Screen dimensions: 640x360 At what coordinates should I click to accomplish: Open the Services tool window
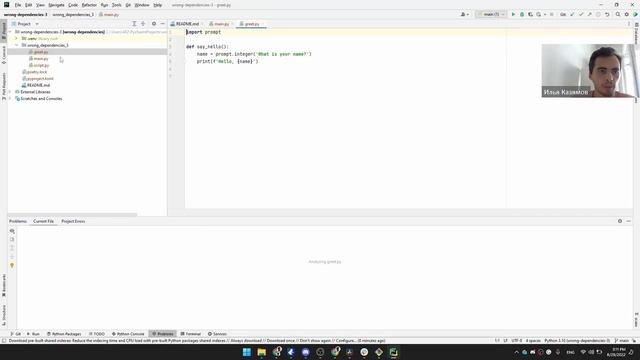(x=217, y=334)
